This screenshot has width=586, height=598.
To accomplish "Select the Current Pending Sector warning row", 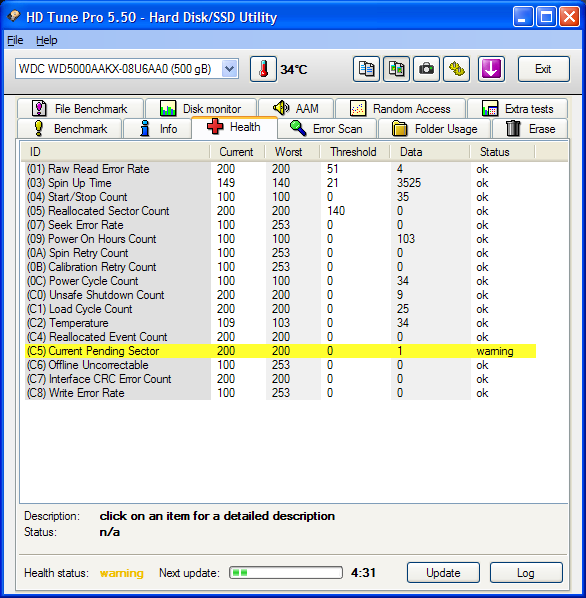I will [x=281, y=351].
